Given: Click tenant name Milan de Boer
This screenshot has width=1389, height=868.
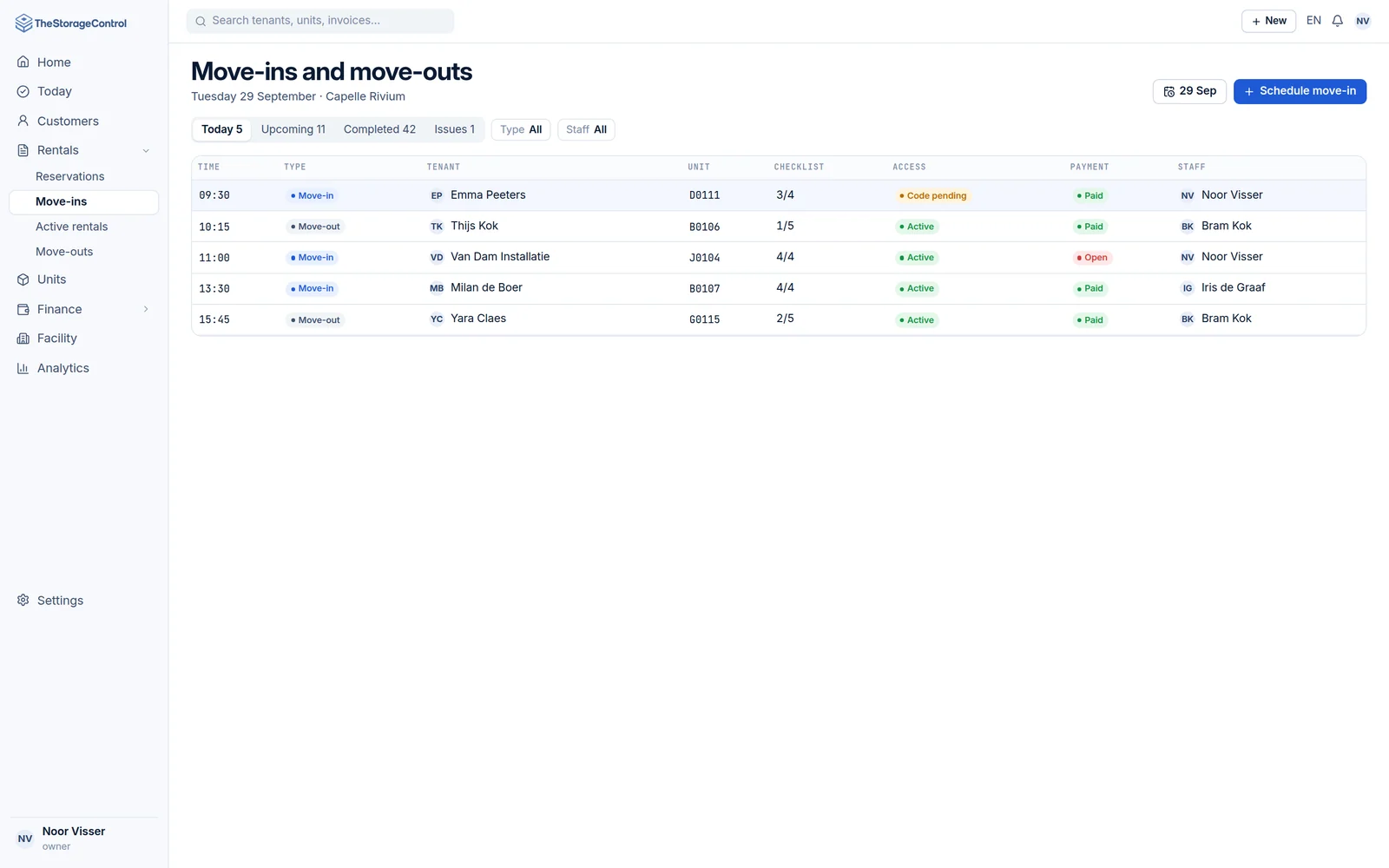Looking at the screenshot, I should tap(486, 287).
